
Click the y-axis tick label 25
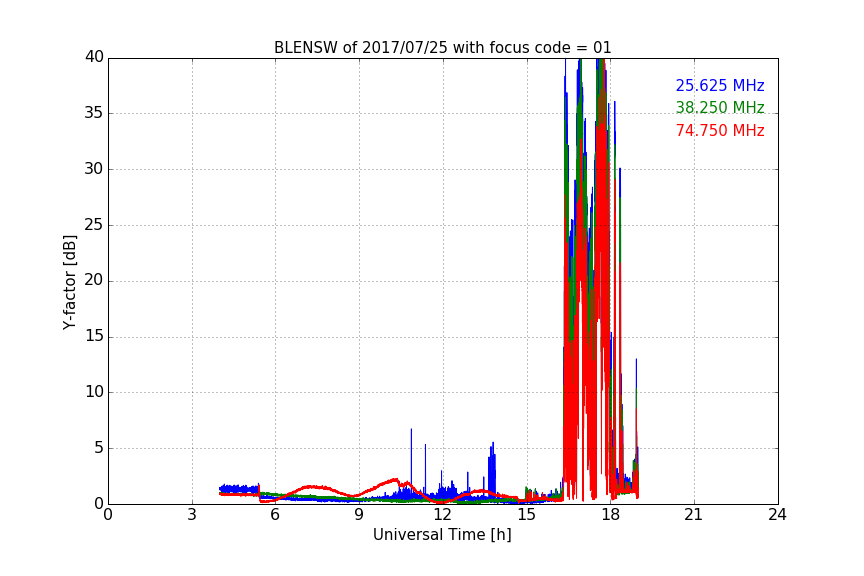pos(94,224)
